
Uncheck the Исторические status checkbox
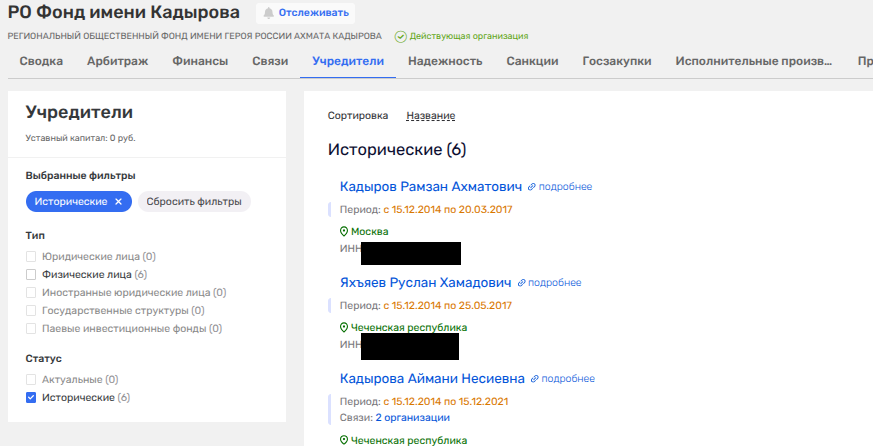[31, 397]
